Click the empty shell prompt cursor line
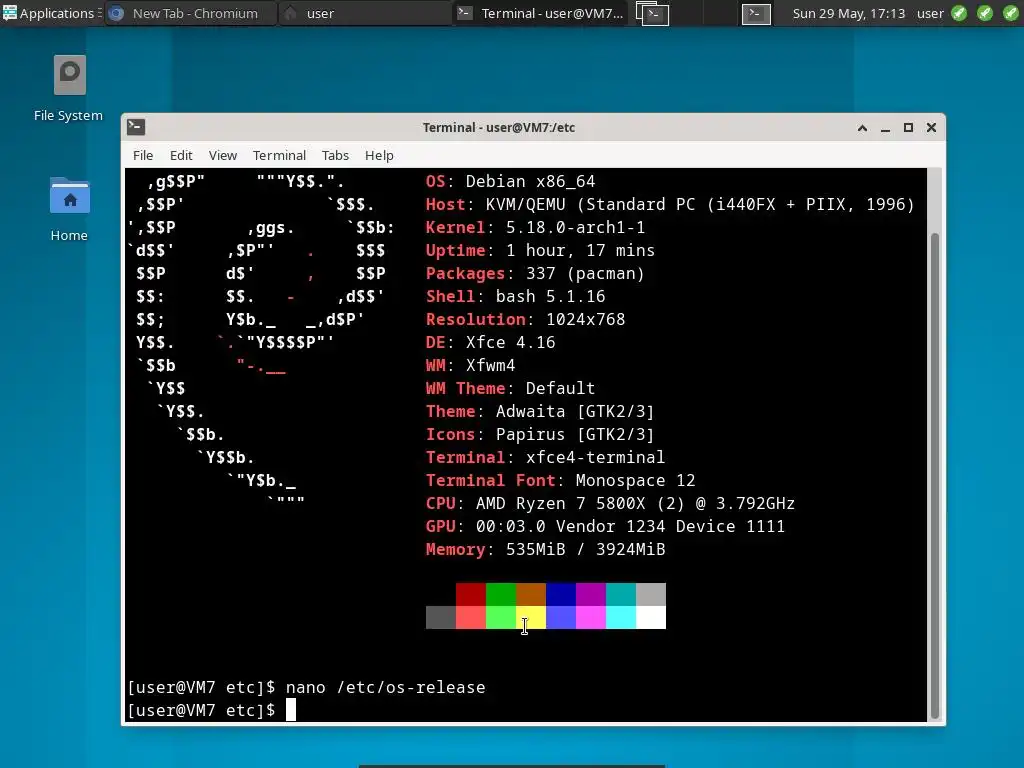1024x768 pixels. (212, 710)
